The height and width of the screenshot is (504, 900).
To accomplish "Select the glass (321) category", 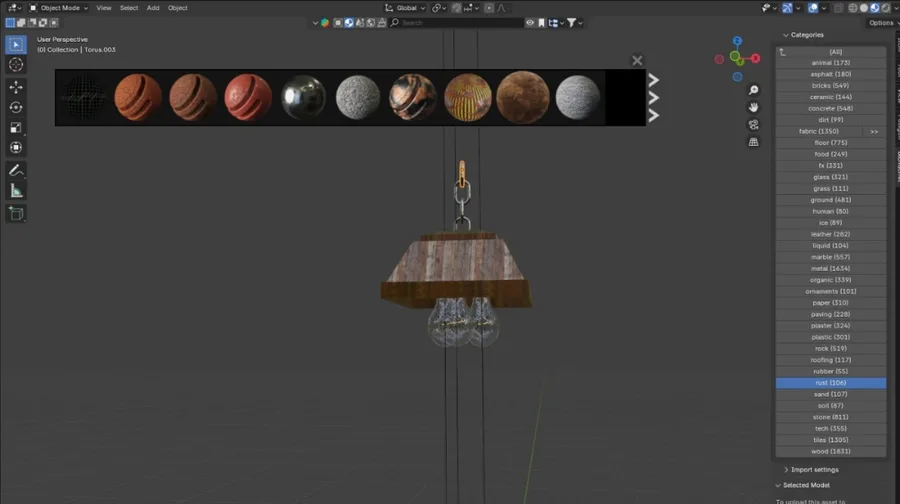I will click(x=831, y=177).
